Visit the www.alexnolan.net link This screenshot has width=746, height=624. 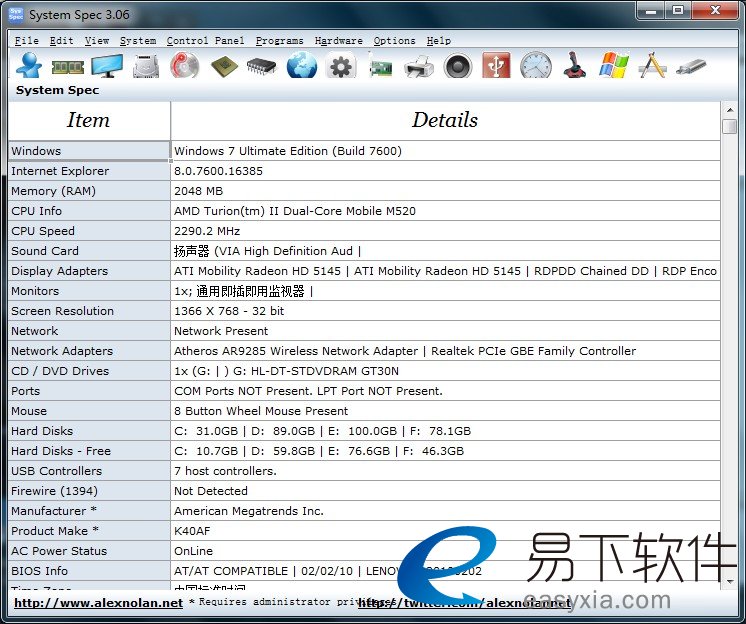[x=98, y=603]
